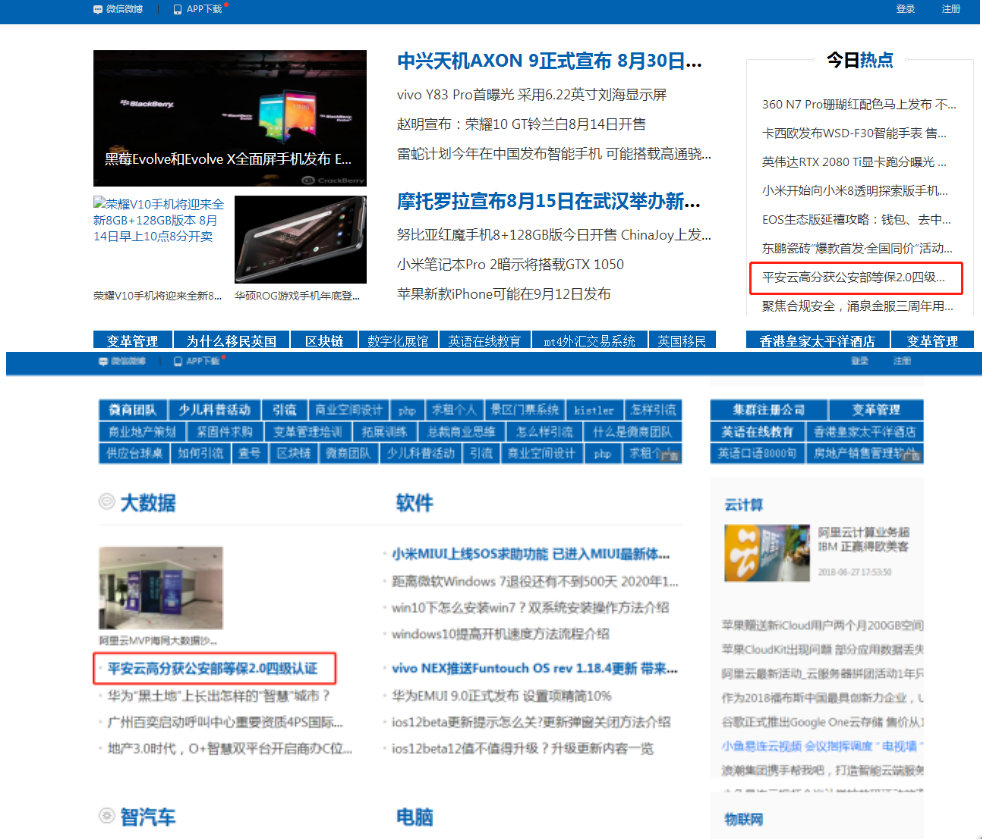This screenshot has width=983, height=840.
Task: Open article 广州百奕启动呼叫中心重要资质
Action: (x=225, y=722)
